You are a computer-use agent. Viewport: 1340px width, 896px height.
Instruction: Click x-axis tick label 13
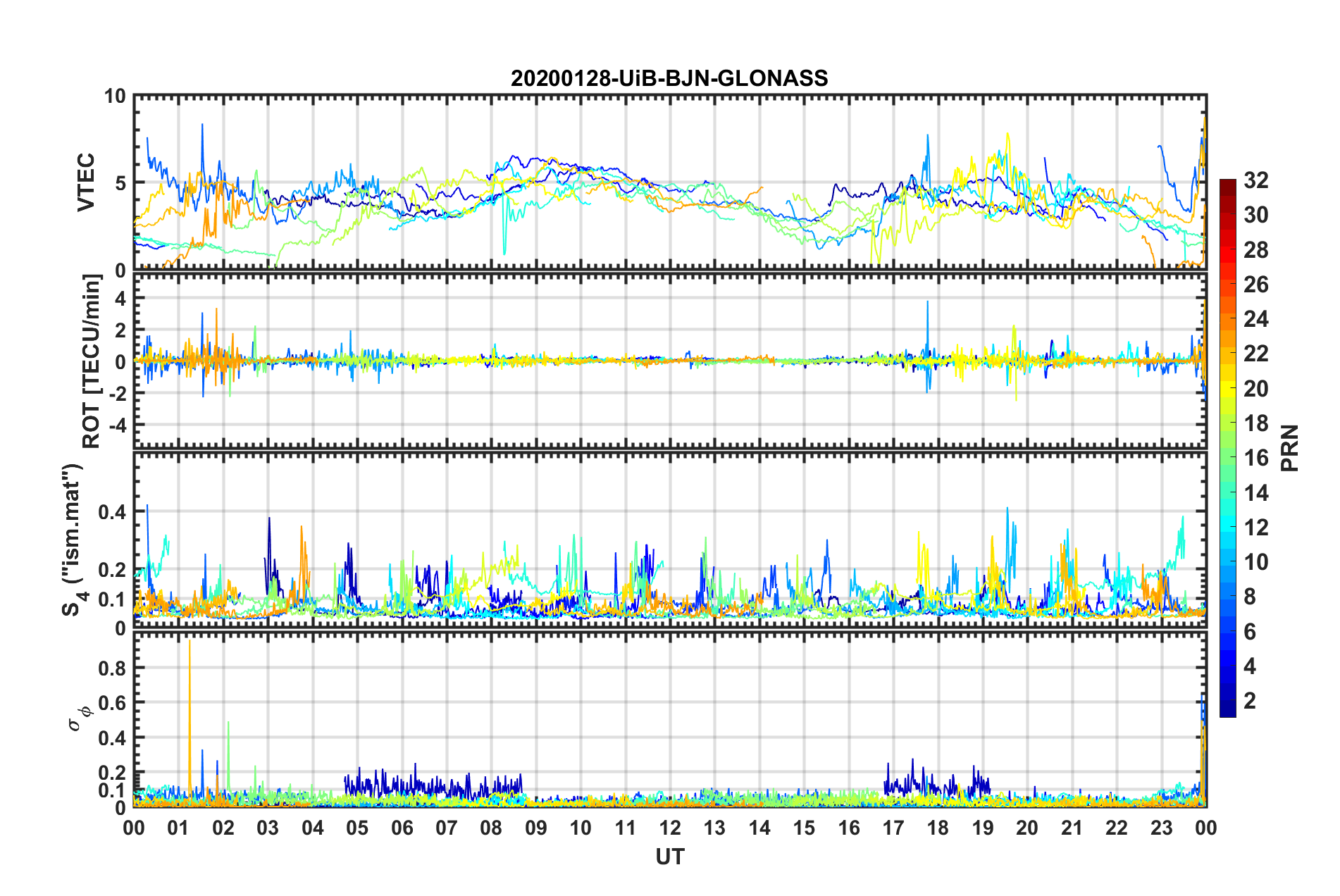pos(714,828)
